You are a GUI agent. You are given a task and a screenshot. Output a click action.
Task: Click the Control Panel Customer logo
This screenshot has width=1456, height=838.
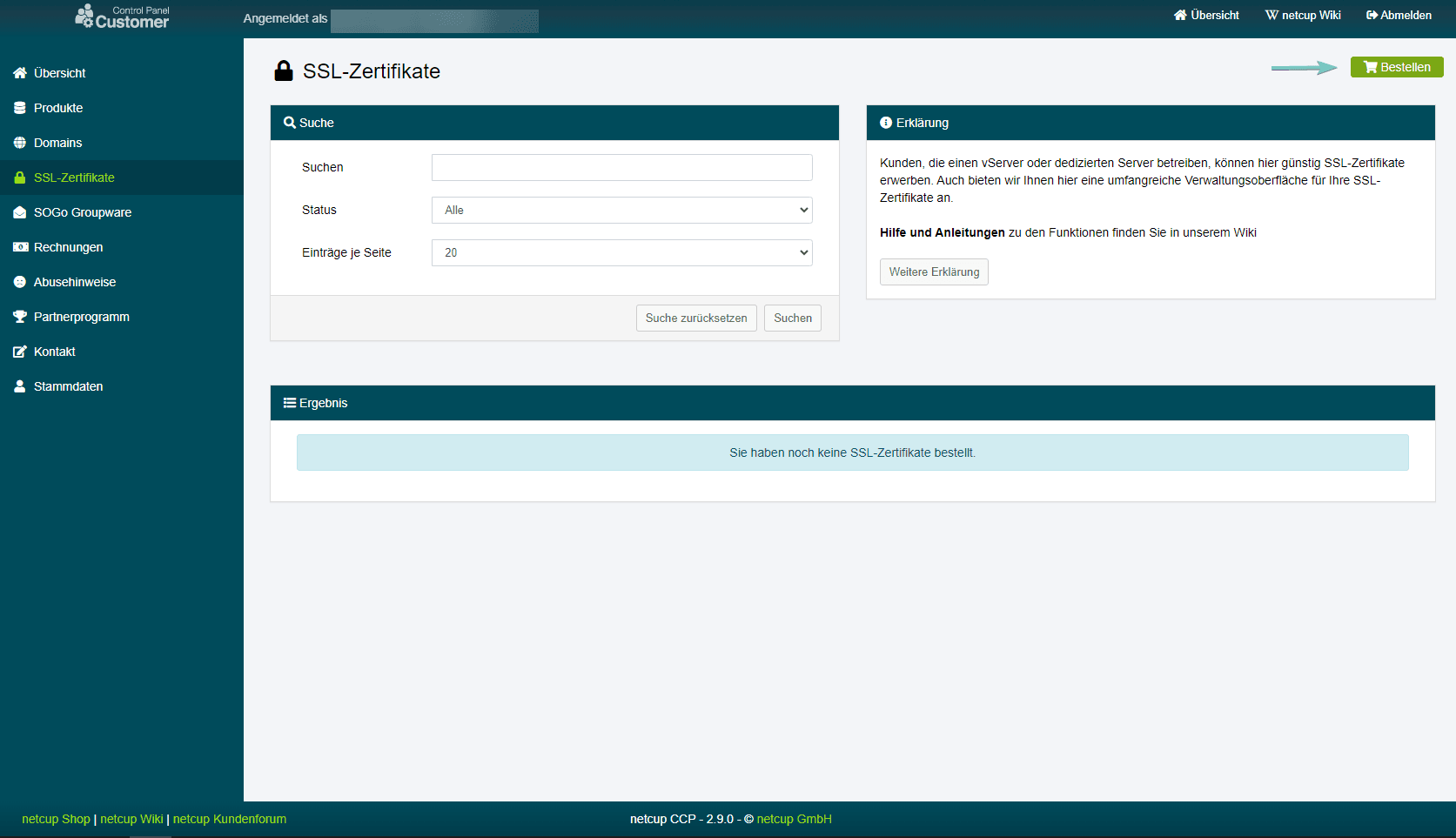tap(121, 16)
